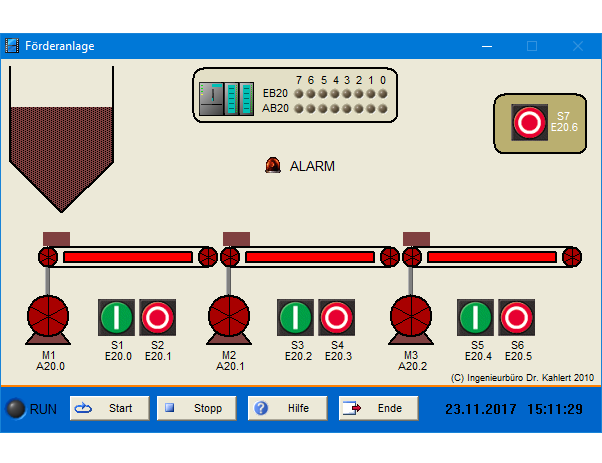Screen dimensions: 602x463
Task: Click the material block on first conveyor
Action: (x=56, y=239)
